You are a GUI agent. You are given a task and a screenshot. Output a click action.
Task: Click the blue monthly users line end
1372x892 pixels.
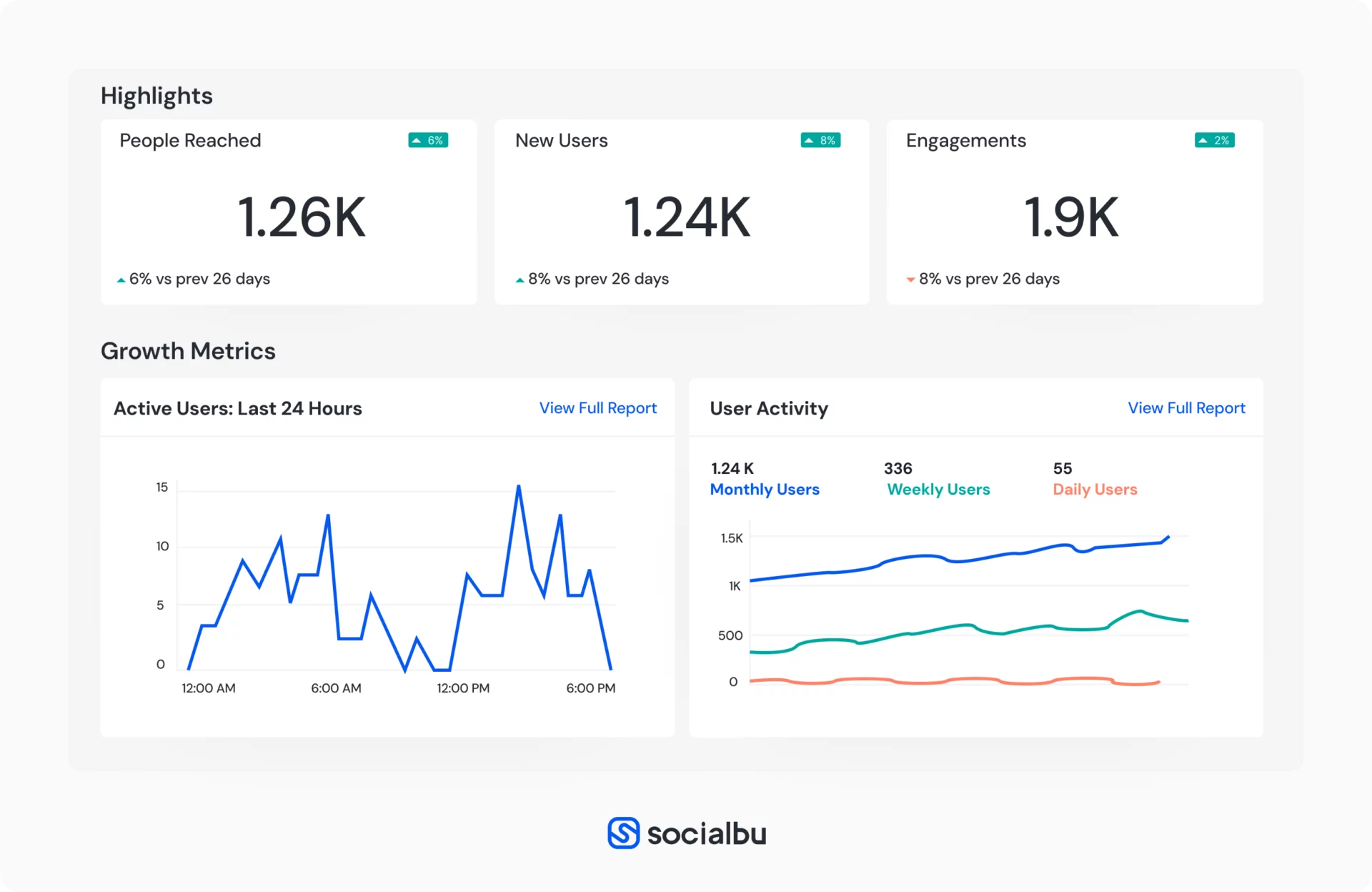click(x=1168, y=537)
